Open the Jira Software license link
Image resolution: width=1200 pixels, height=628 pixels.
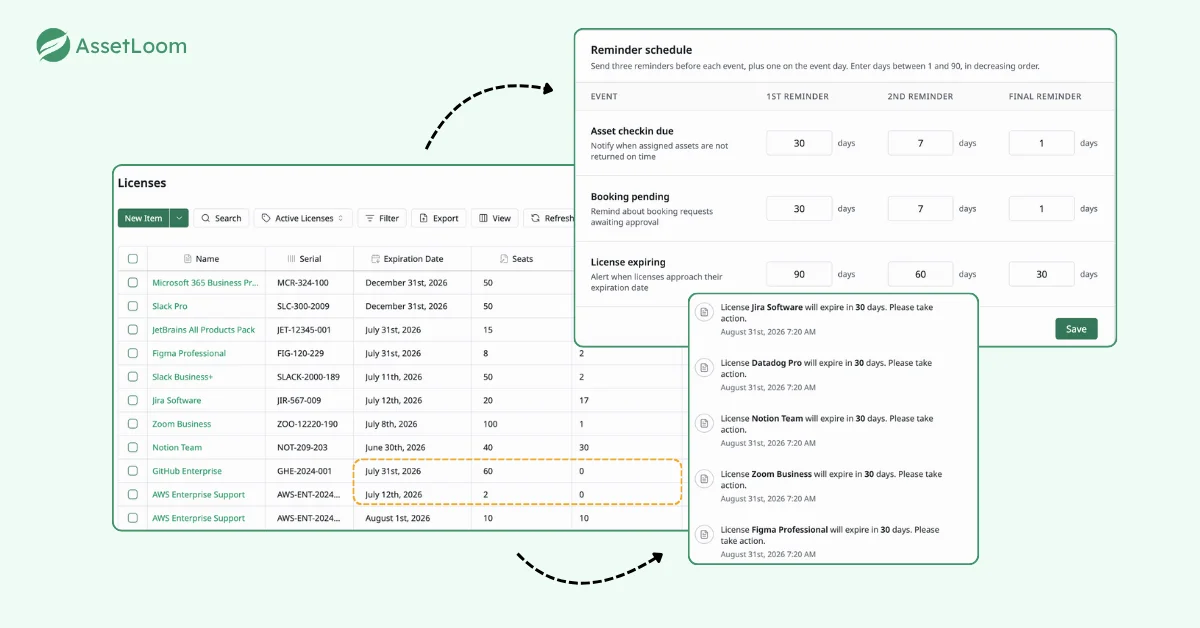[x=177, y=400]
